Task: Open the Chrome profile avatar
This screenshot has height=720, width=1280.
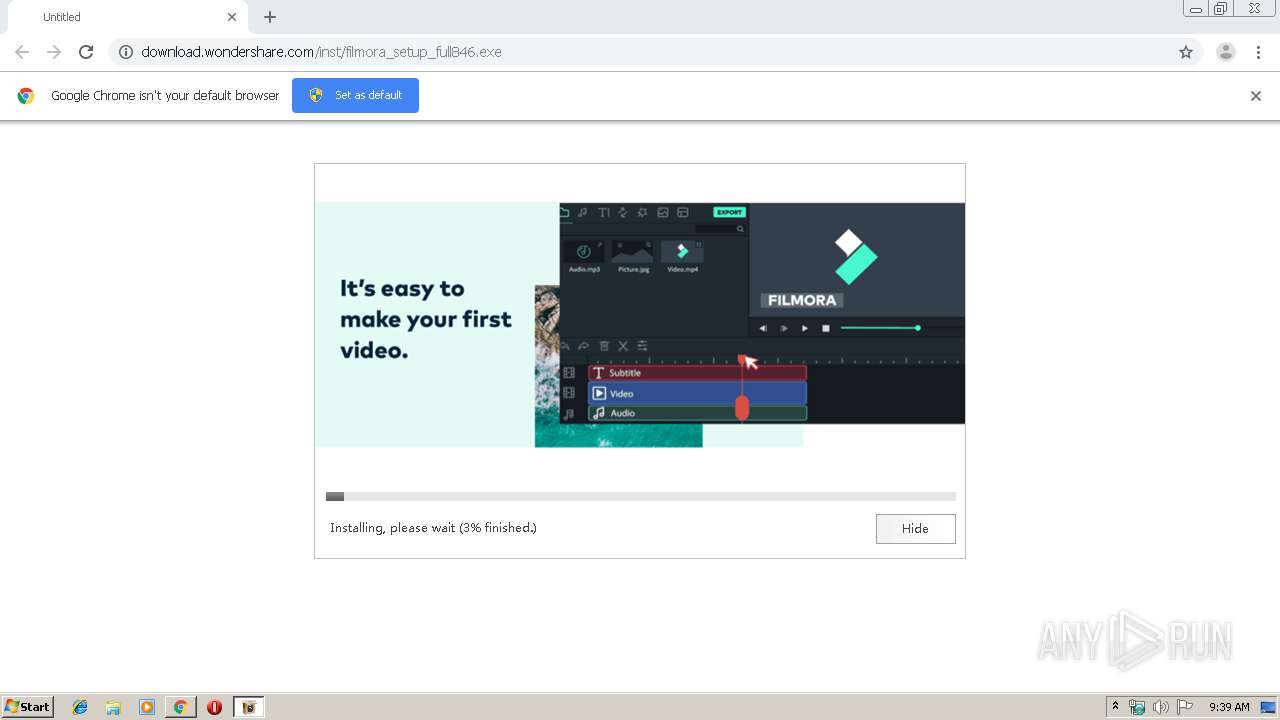Action: pos(1226,52)
